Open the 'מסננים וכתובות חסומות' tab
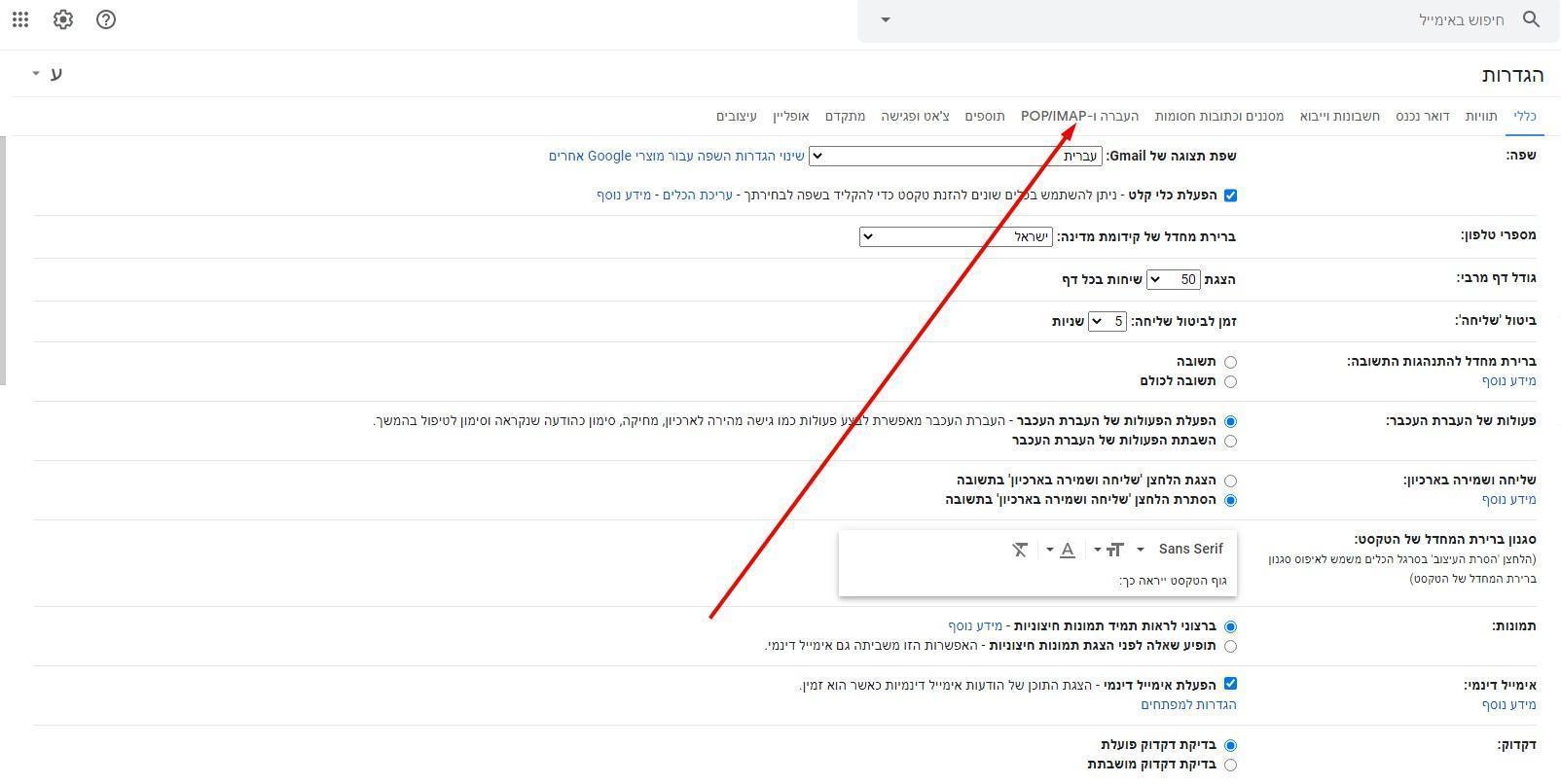The image size is (1561, 784). [x=1218, y=117]
